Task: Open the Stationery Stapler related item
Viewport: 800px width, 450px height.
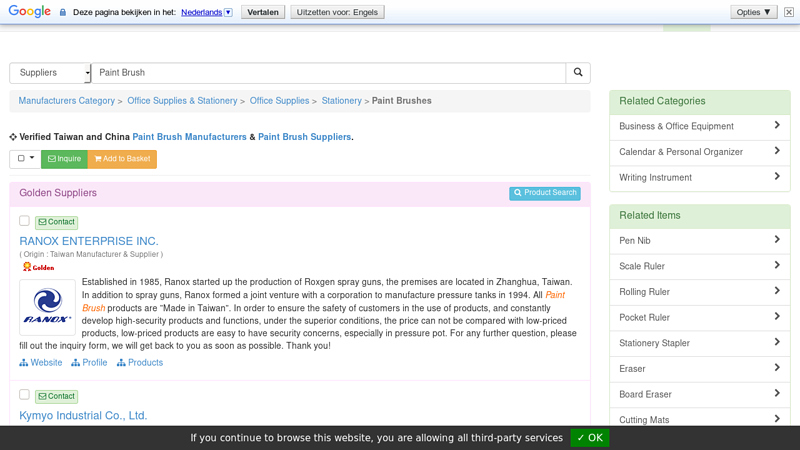Action: (699, 343)
